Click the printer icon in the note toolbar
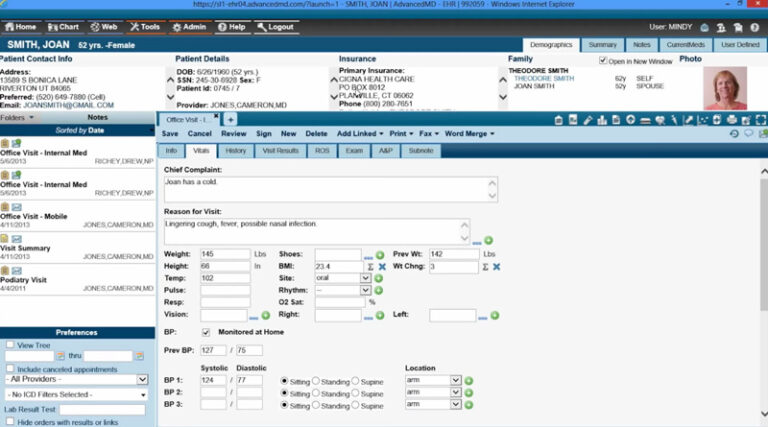768x427 pixels. pyautogui.click(x=731, y=120)
